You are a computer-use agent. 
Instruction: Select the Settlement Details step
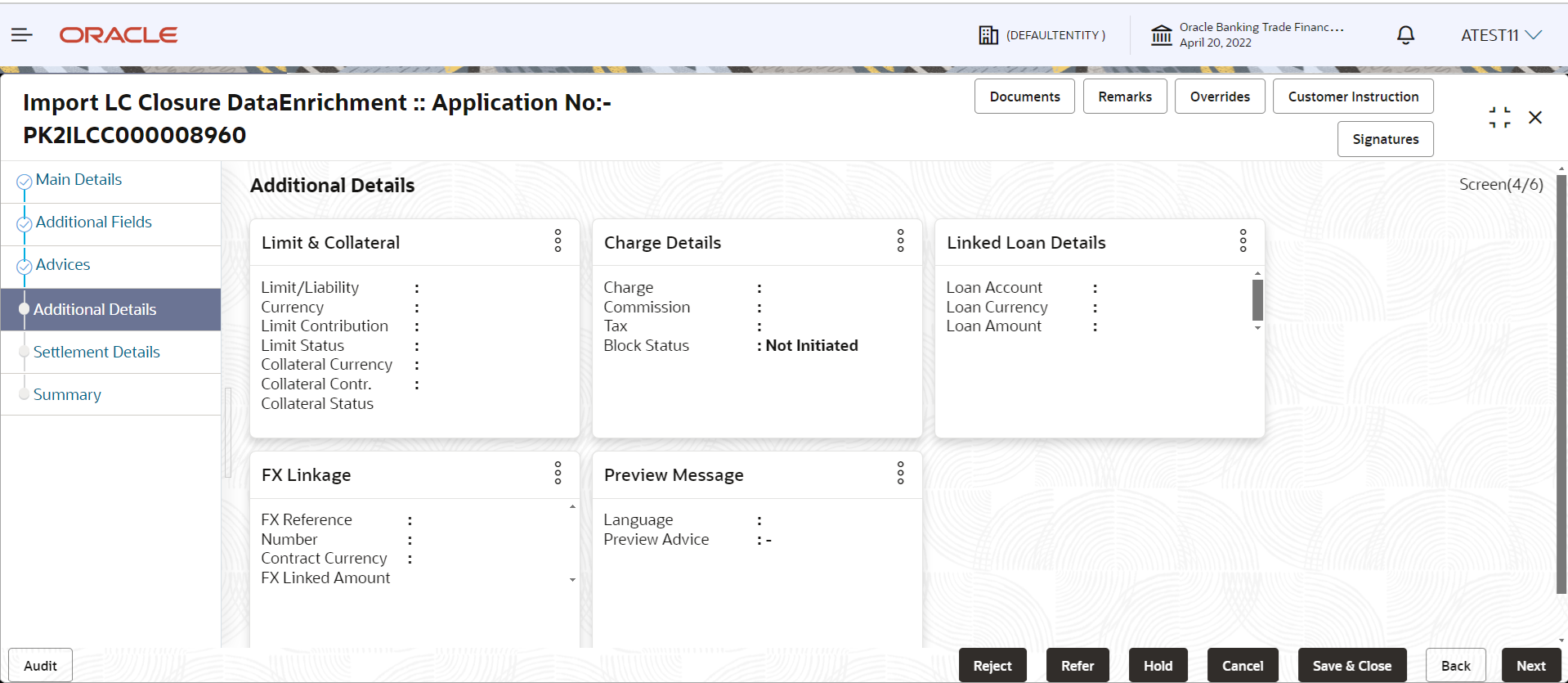pyautogui.click(x=96, y=352)
